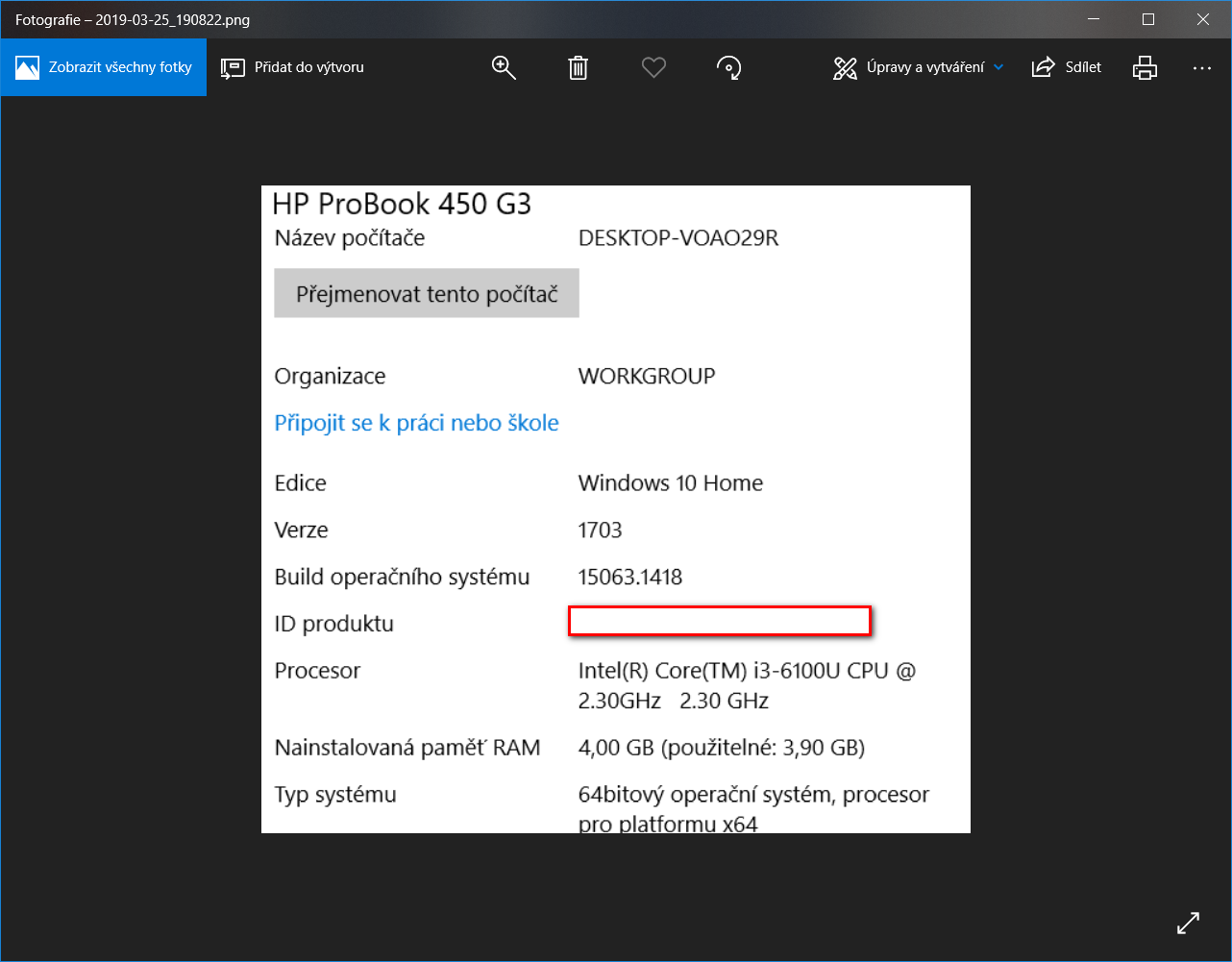Image resolution: width=1232 pixels, height=962 pixels.
Task: Click the label Typ systému
Action: pyautogui.click(x=335, y=795)
